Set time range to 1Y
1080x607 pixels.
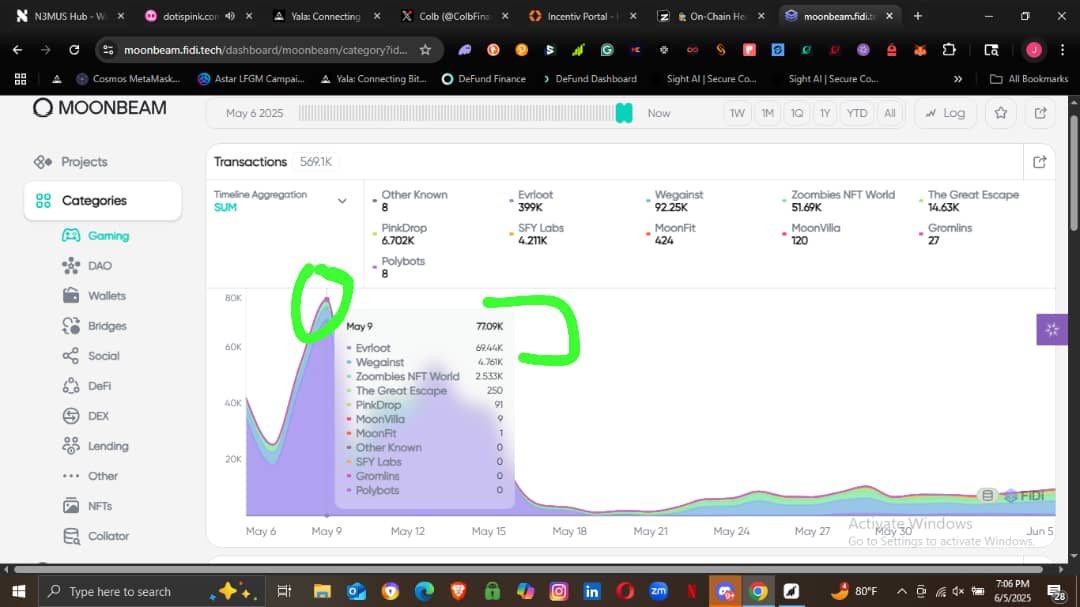pos(824,113)
